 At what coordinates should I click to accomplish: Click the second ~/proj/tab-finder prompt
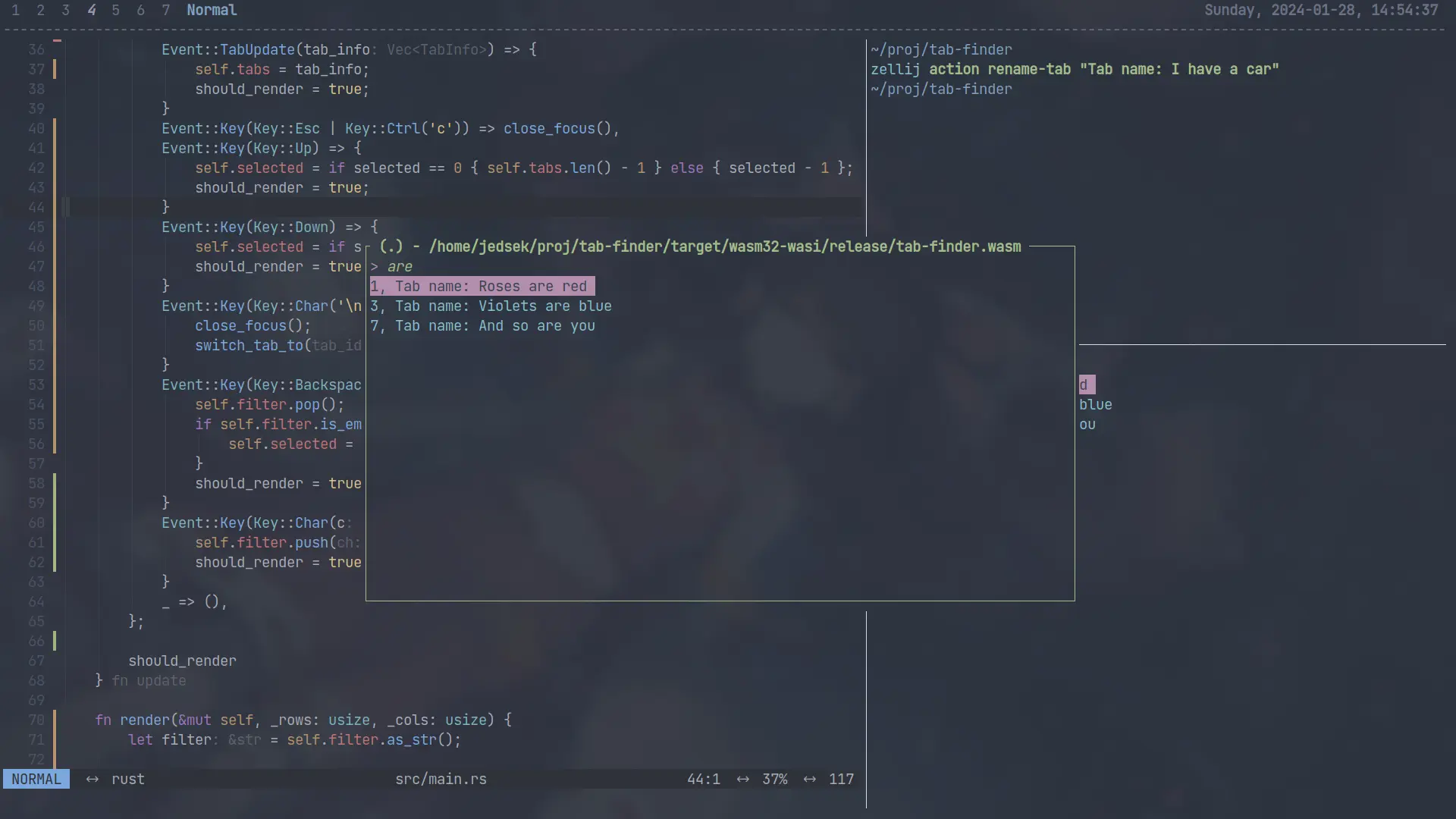[x=941, y=89]
